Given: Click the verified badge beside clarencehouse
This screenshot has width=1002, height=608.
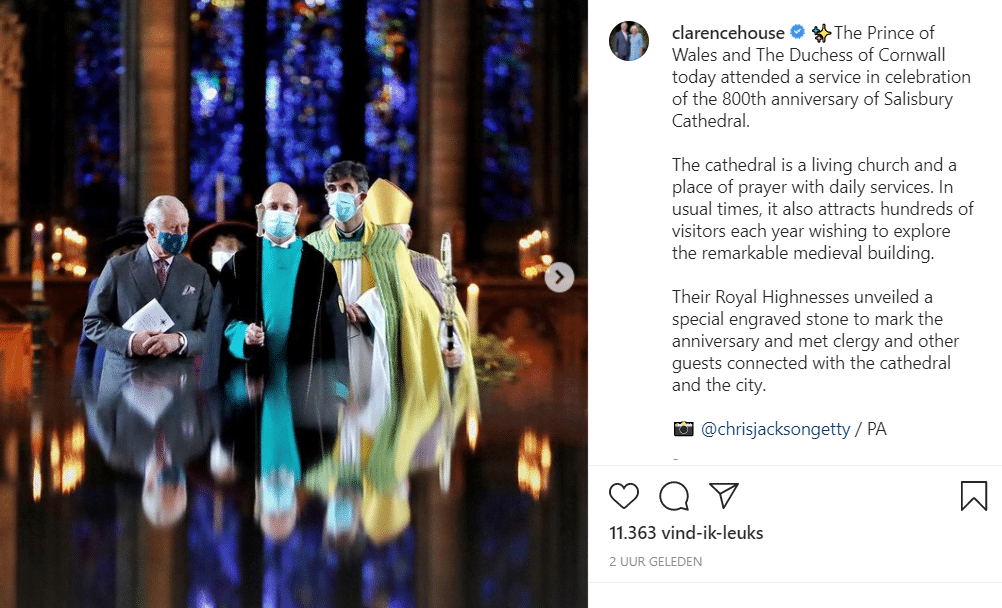Looking at the screenshot, I should tap(798, 32).
